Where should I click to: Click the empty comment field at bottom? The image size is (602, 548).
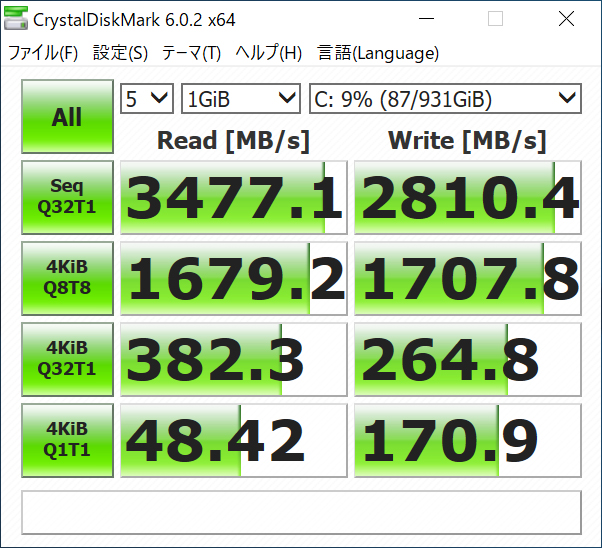[301, 512]
